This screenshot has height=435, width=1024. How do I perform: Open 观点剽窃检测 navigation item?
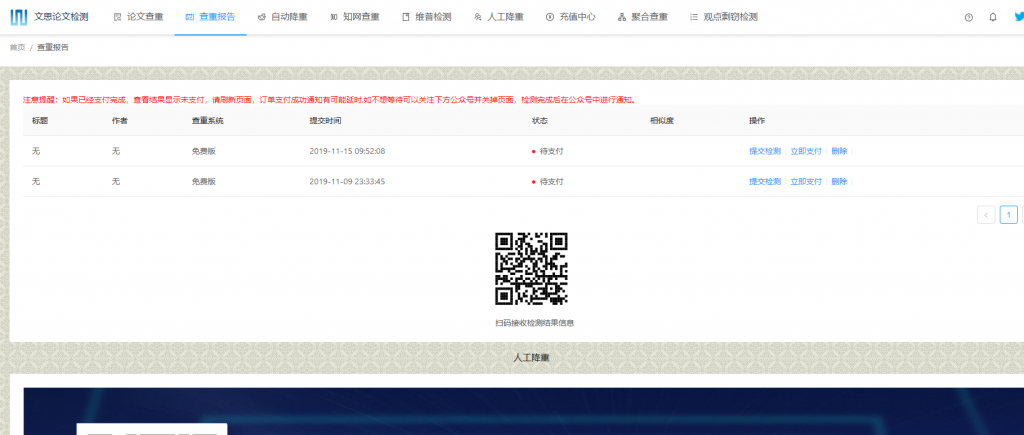pyautogui.click(x=724, y=17)
